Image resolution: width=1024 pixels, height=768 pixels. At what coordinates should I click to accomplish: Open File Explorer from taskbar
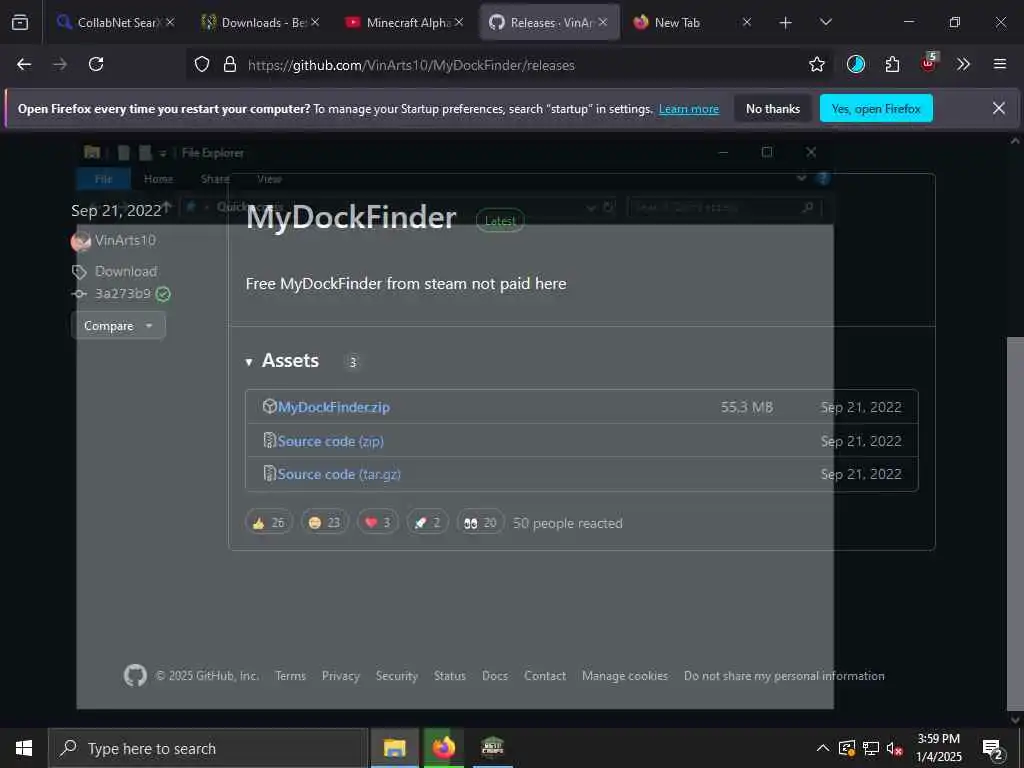point(394,748)
